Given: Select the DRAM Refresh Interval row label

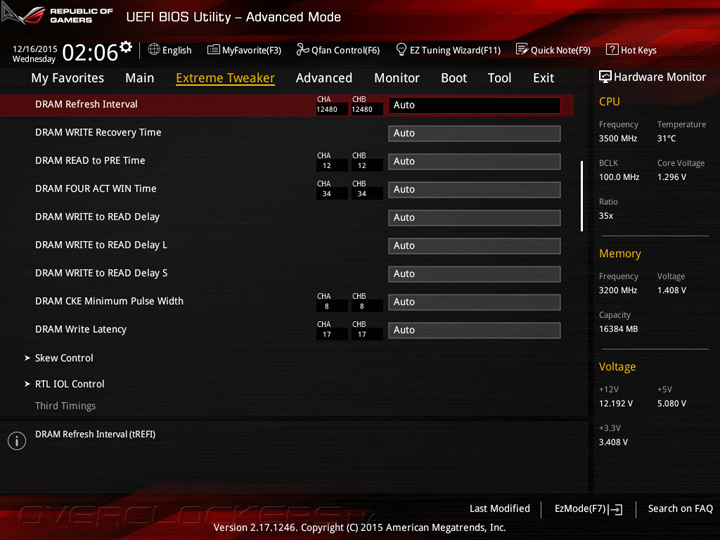Looking at the screenshot, I should [86, 104].
